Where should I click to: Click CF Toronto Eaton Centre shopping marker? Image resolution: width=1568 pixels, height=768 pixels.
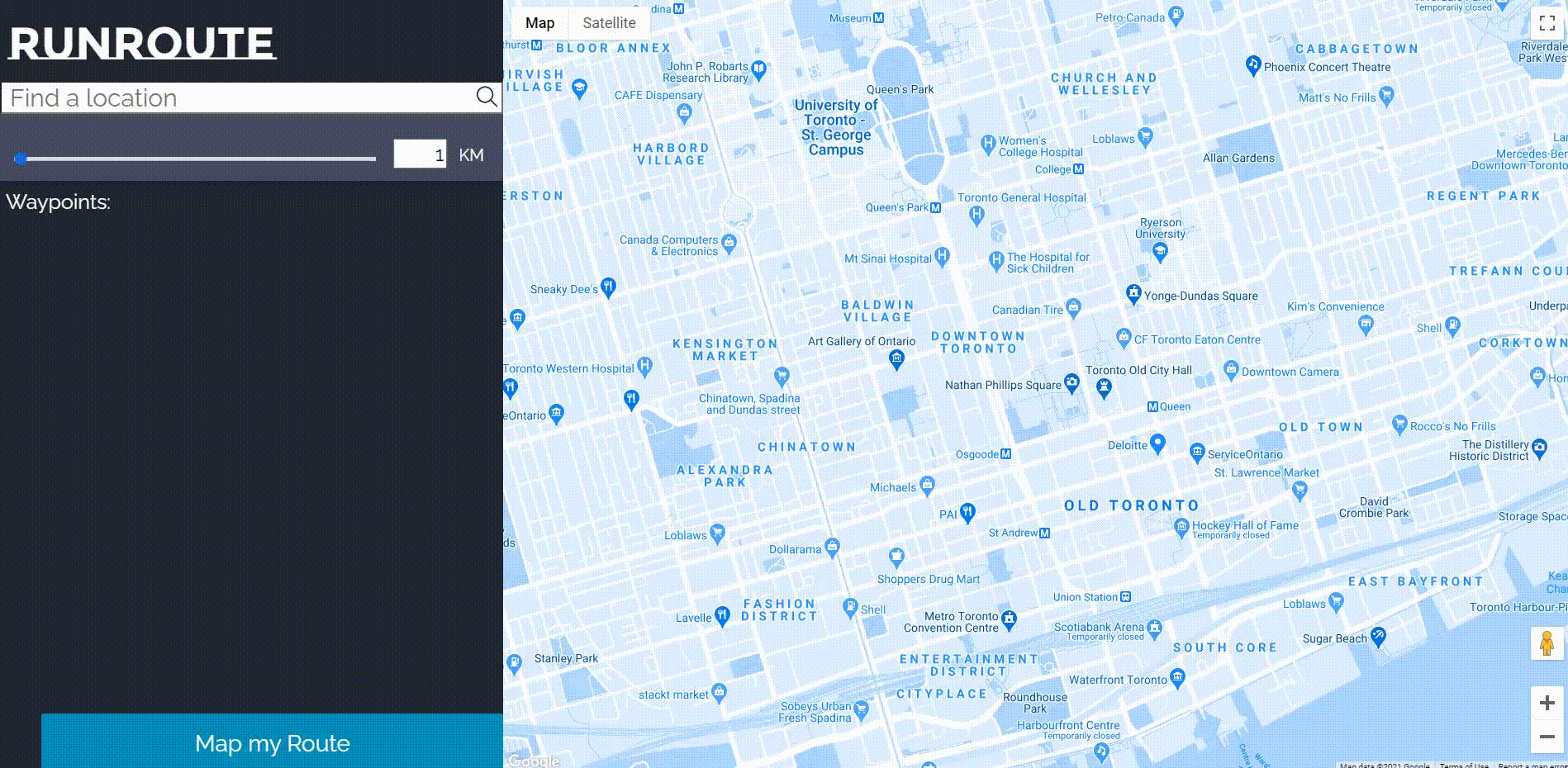click(1123, 337)
